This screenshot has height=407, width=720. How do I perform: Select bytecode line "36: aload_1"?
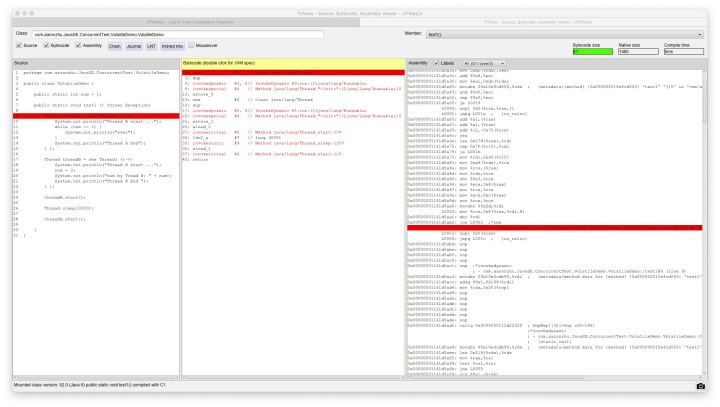(x=293, y=148)
